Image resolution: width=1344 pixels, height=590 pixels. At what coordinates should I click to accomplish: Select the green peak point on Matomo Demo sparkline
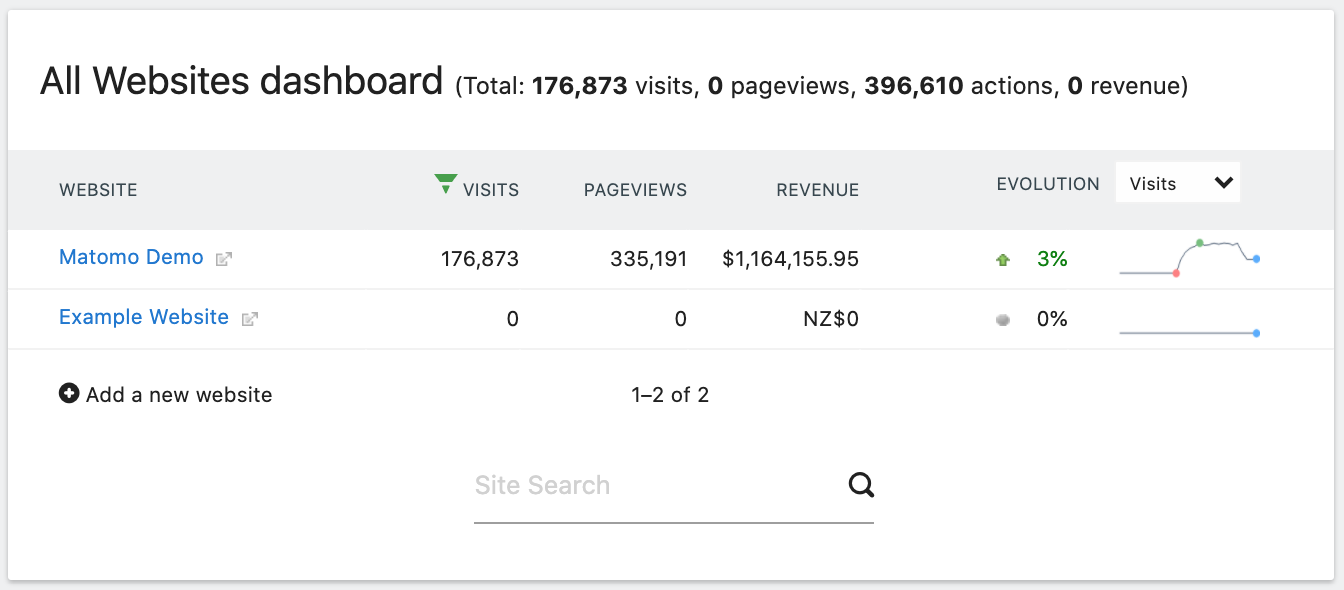tap(1200, 240)
